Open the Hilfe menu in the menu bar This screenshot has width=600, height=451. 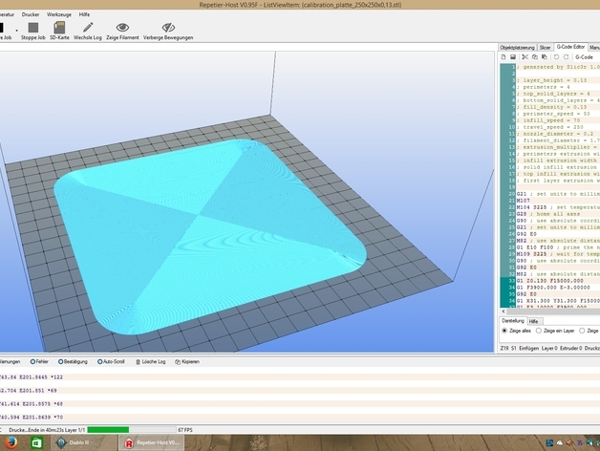84,15
